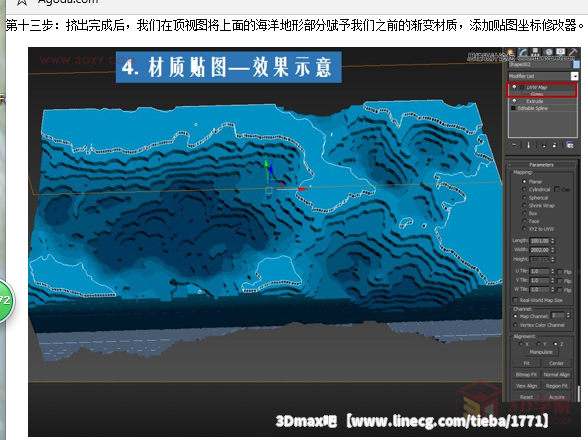Set alignment axis to Y
Viewport: 588px width, 440px height.
click(x=538, y=344)
